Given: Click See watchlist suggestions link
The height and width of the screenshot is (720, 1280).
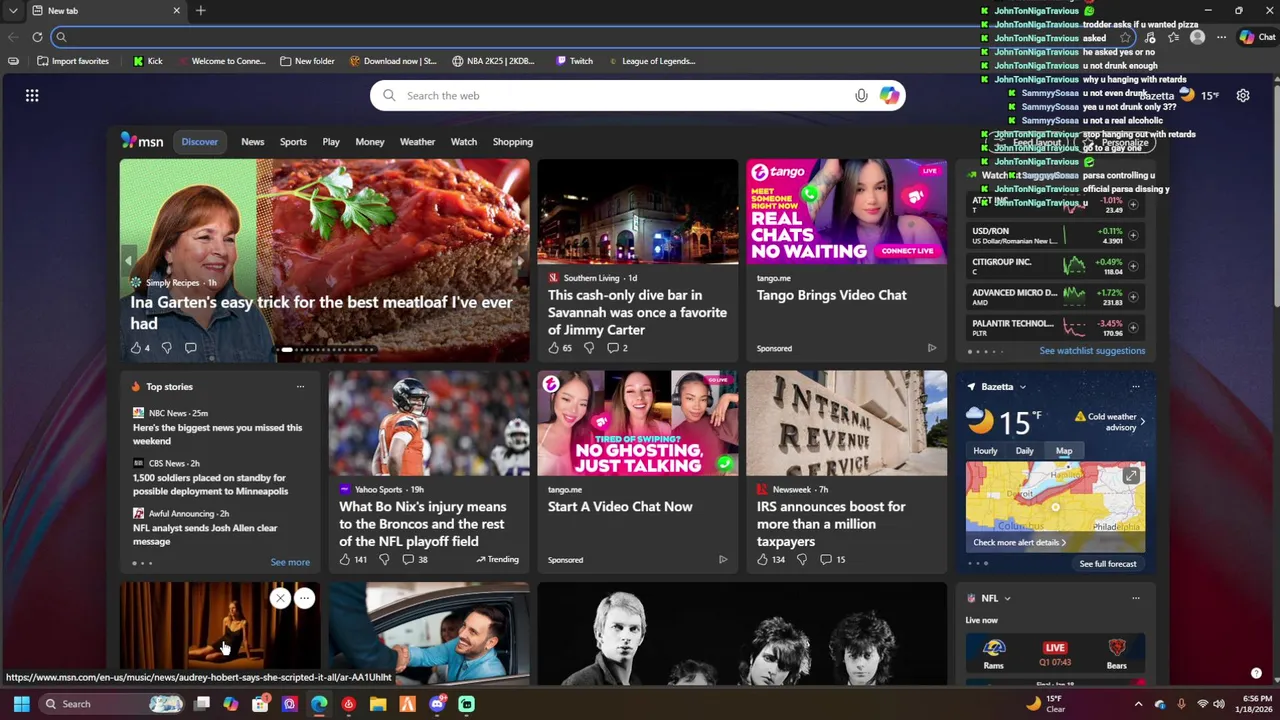Looking at the screenshot, I should coord(1092,351).
